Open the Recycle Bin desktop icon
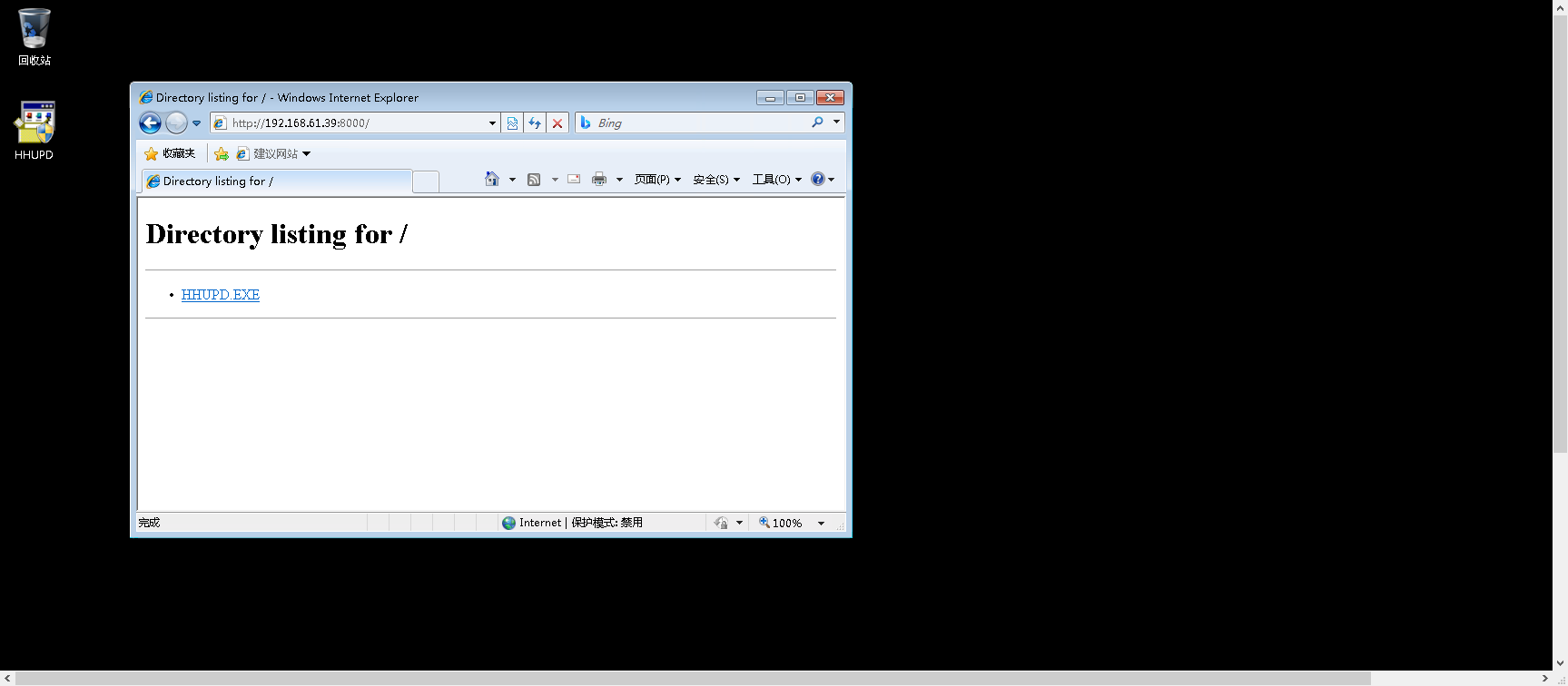This screenshot has height=686, width=1568. click(x=35, y=36)
